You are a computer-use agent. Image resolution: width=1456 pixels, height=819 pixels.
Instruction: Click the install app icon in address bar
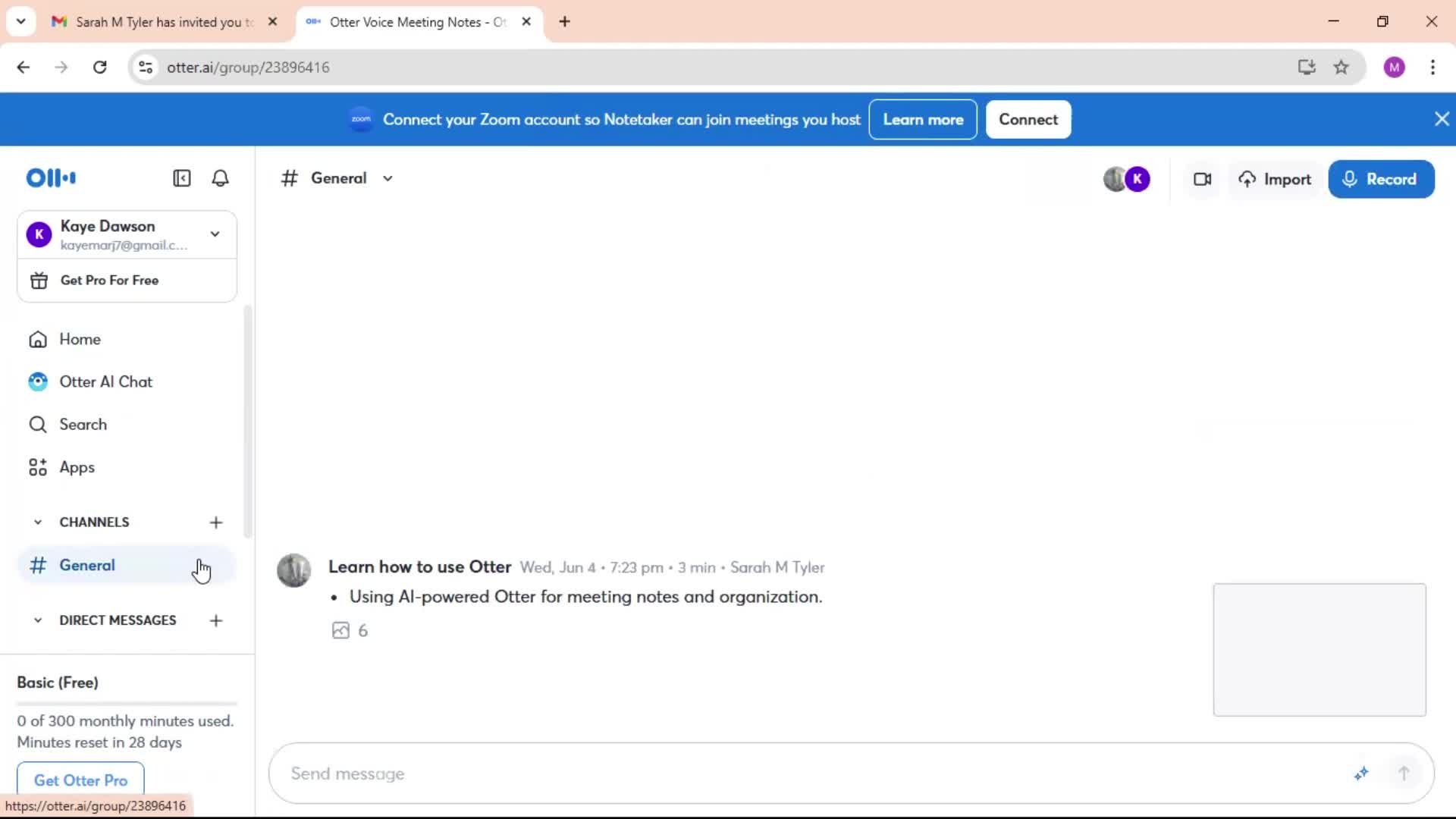(x=1307, y=67)
